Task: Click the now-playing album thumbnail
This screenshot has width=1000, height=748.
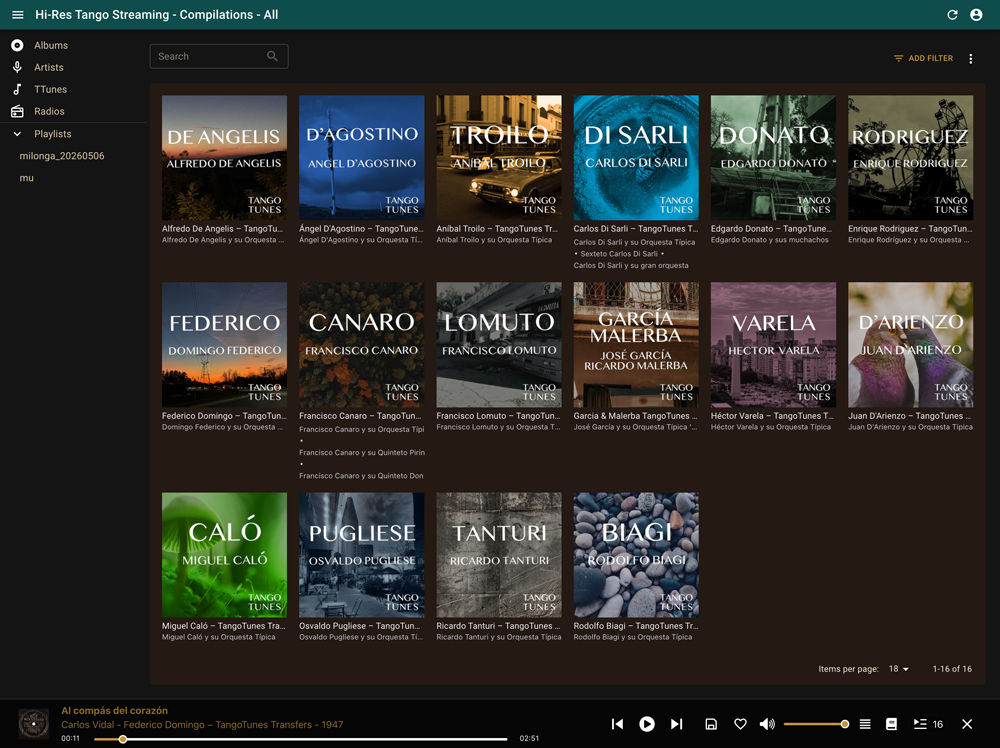Action: (x=33, y=724)
